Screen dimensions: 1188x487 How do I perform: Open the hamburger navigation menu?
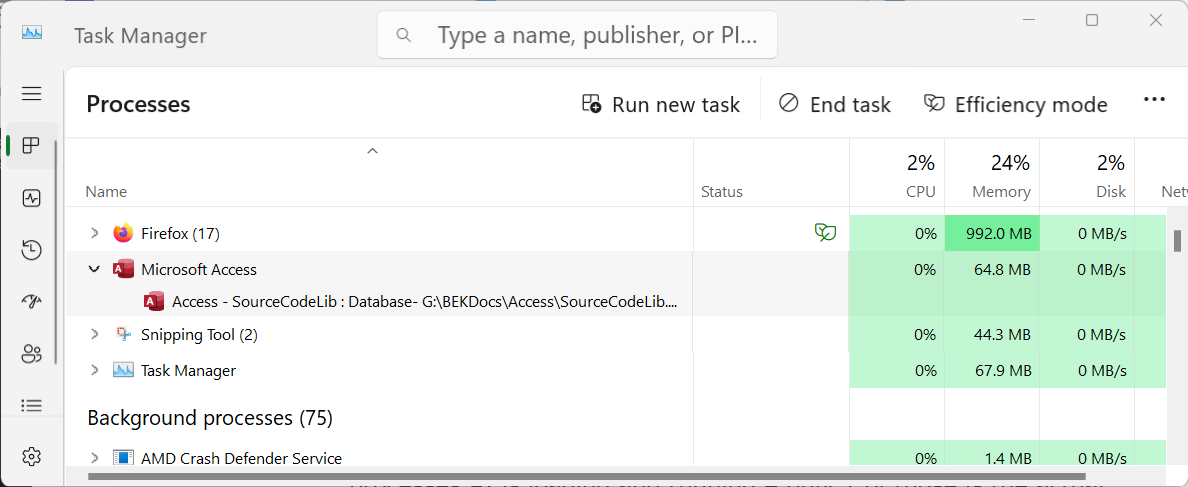pyautogui.click(x=31, y=93)
